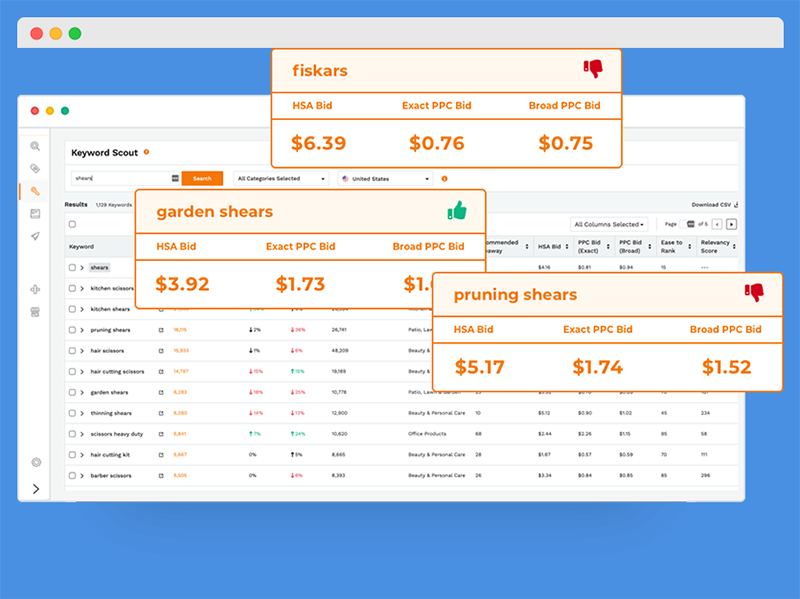
Task: Expand the shears keyword row chevron
Action: pyautogui.click(x=82, y=267)
